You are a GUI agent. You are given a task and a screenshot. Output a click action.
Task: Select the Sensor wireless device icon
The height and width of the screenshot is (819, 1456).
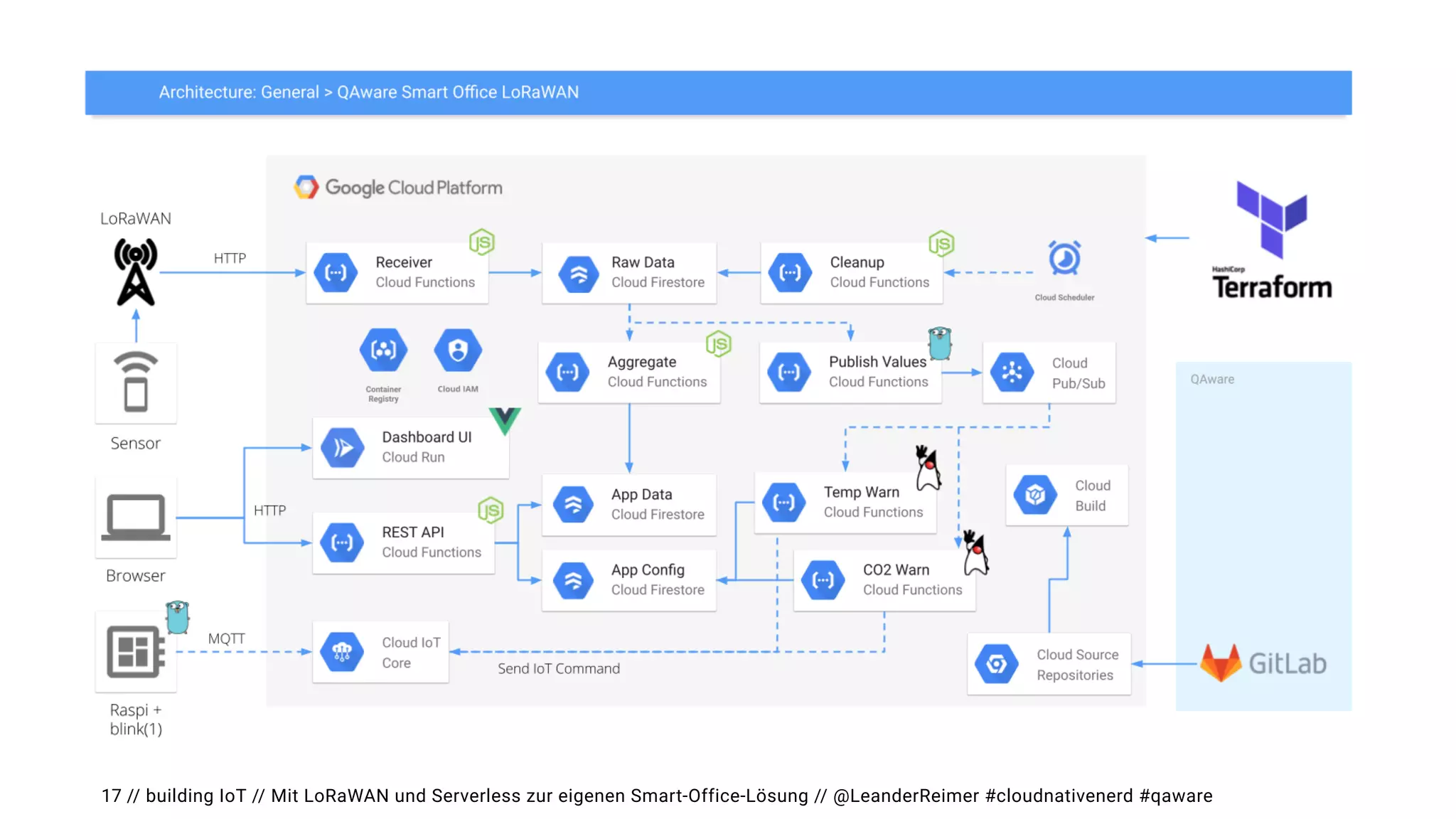136,382
